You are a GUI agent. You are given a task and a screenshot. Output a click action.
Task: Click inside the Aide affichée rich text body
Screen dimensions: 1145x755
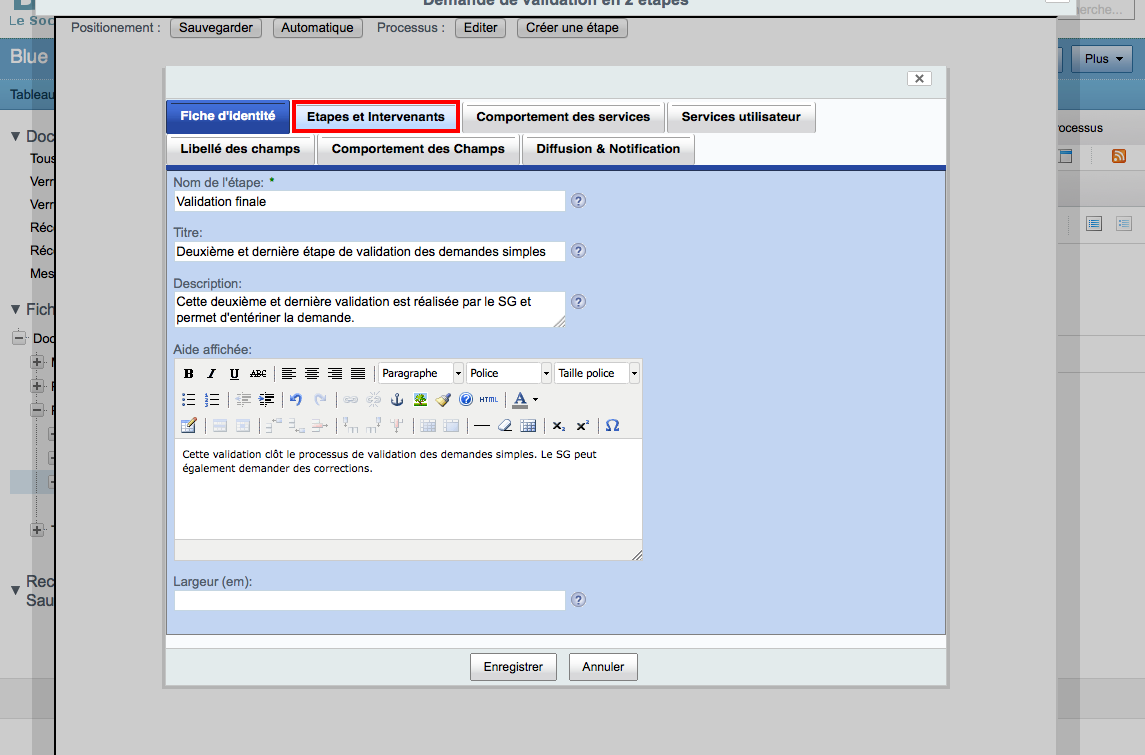tap(408, 488)
